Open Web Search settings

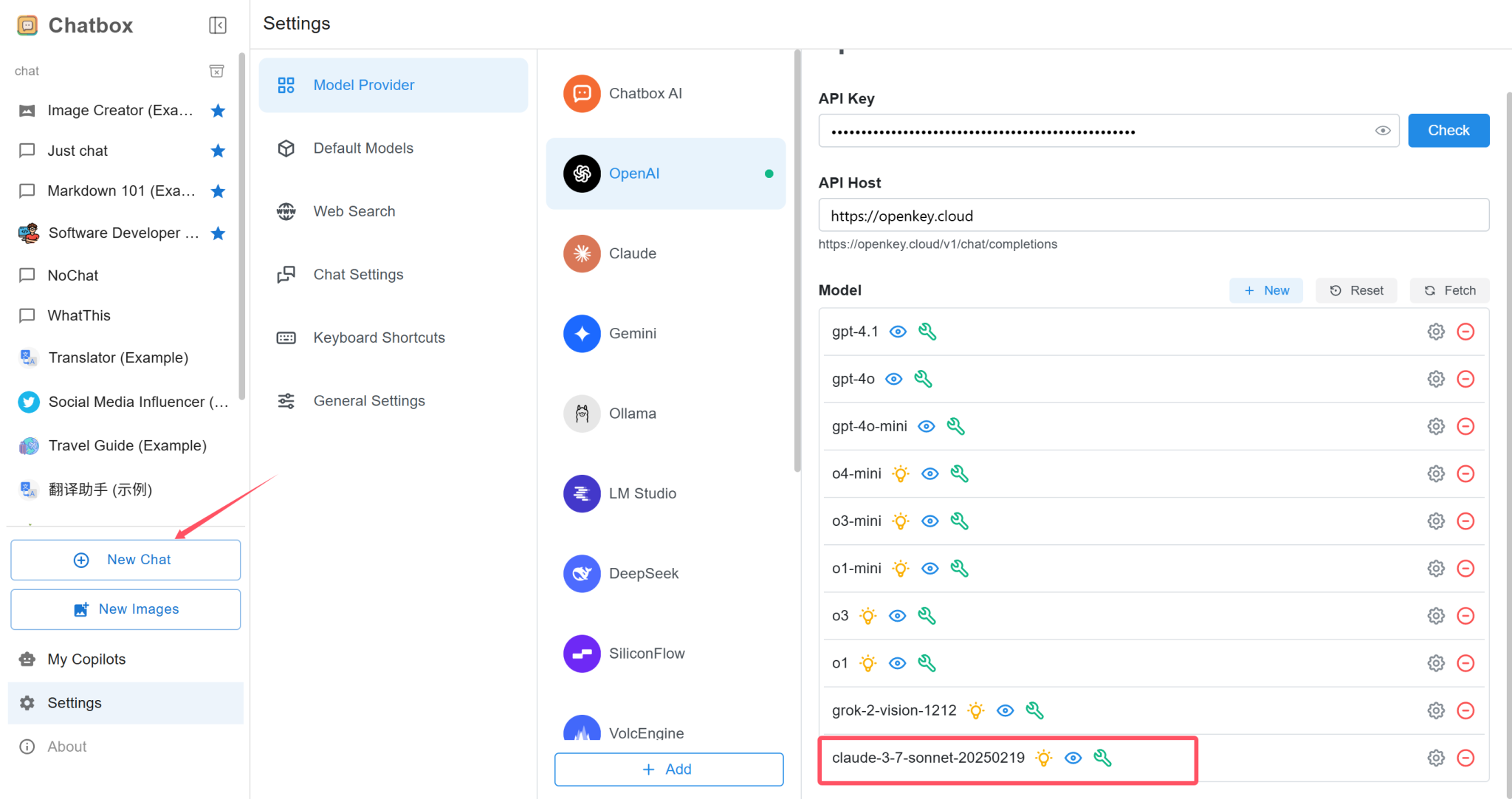(394, 211)
